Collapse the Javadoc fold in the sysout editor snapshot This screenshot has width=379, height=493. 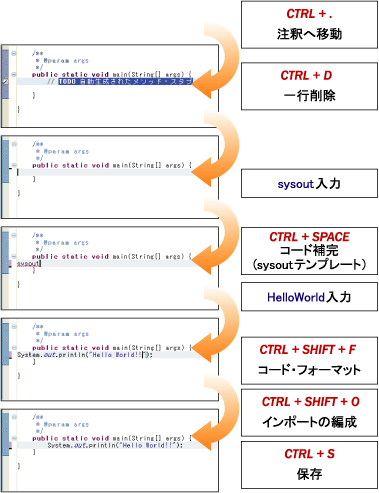click(14, 235)
